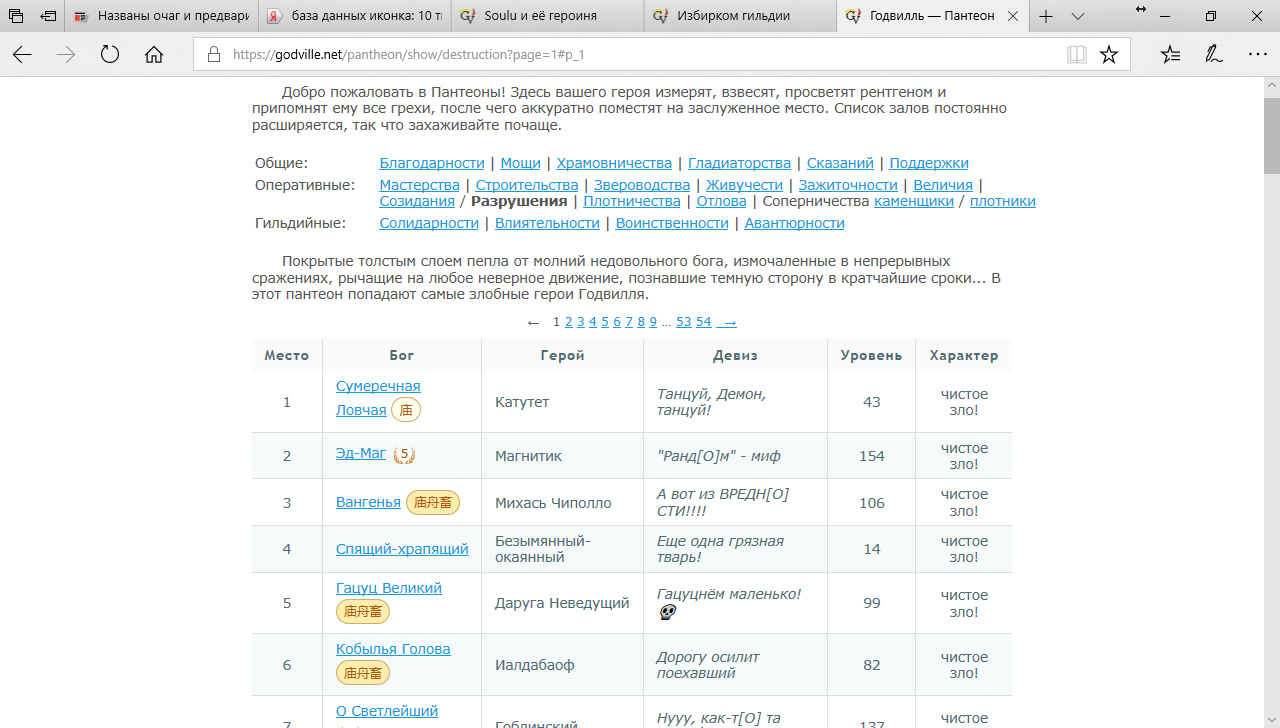This screenshot has height=728, width=1280.
Task: Open reading view from the address bar
Action: (x=1076, y=55)
